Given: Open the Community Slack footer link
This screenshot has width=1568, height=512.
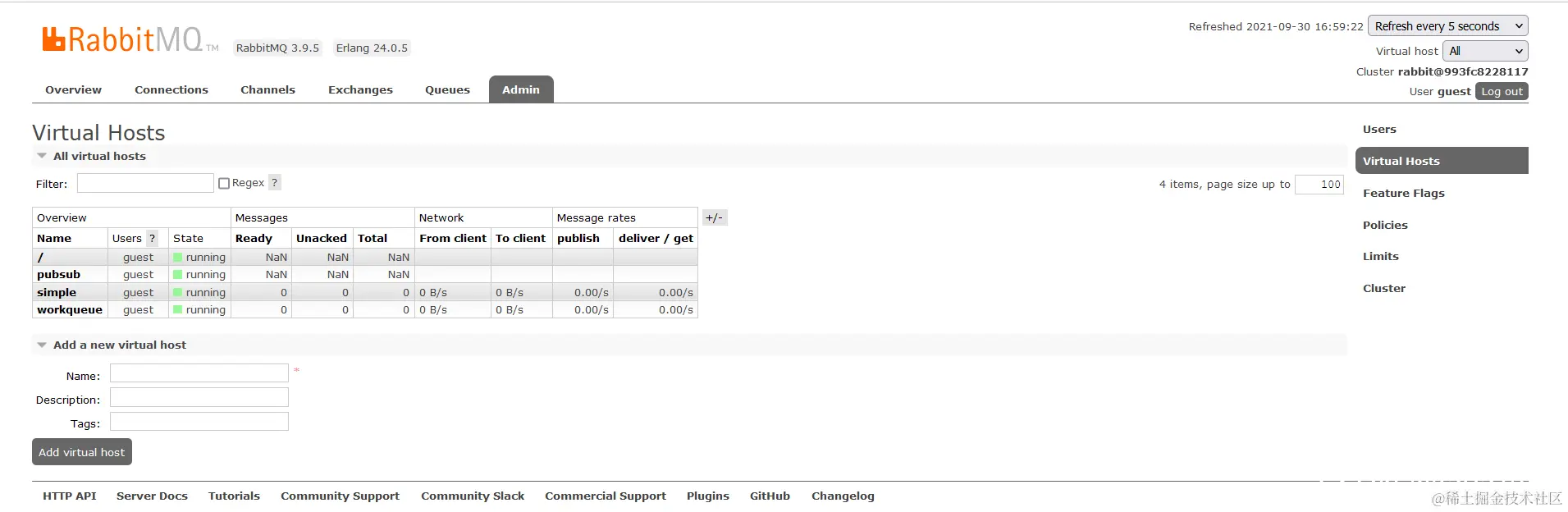Looking at the screenshot, I should tap(473, 496).
